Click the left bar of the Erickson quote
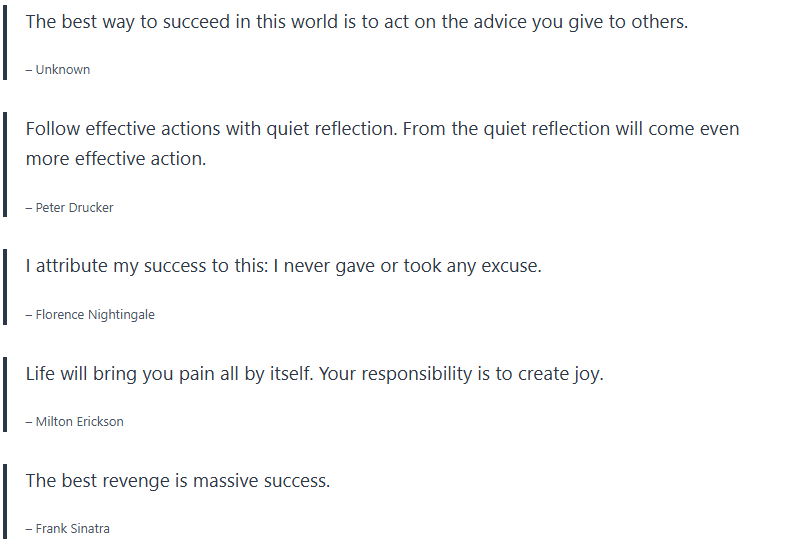 pyautogui.click(x=4, y=396)
